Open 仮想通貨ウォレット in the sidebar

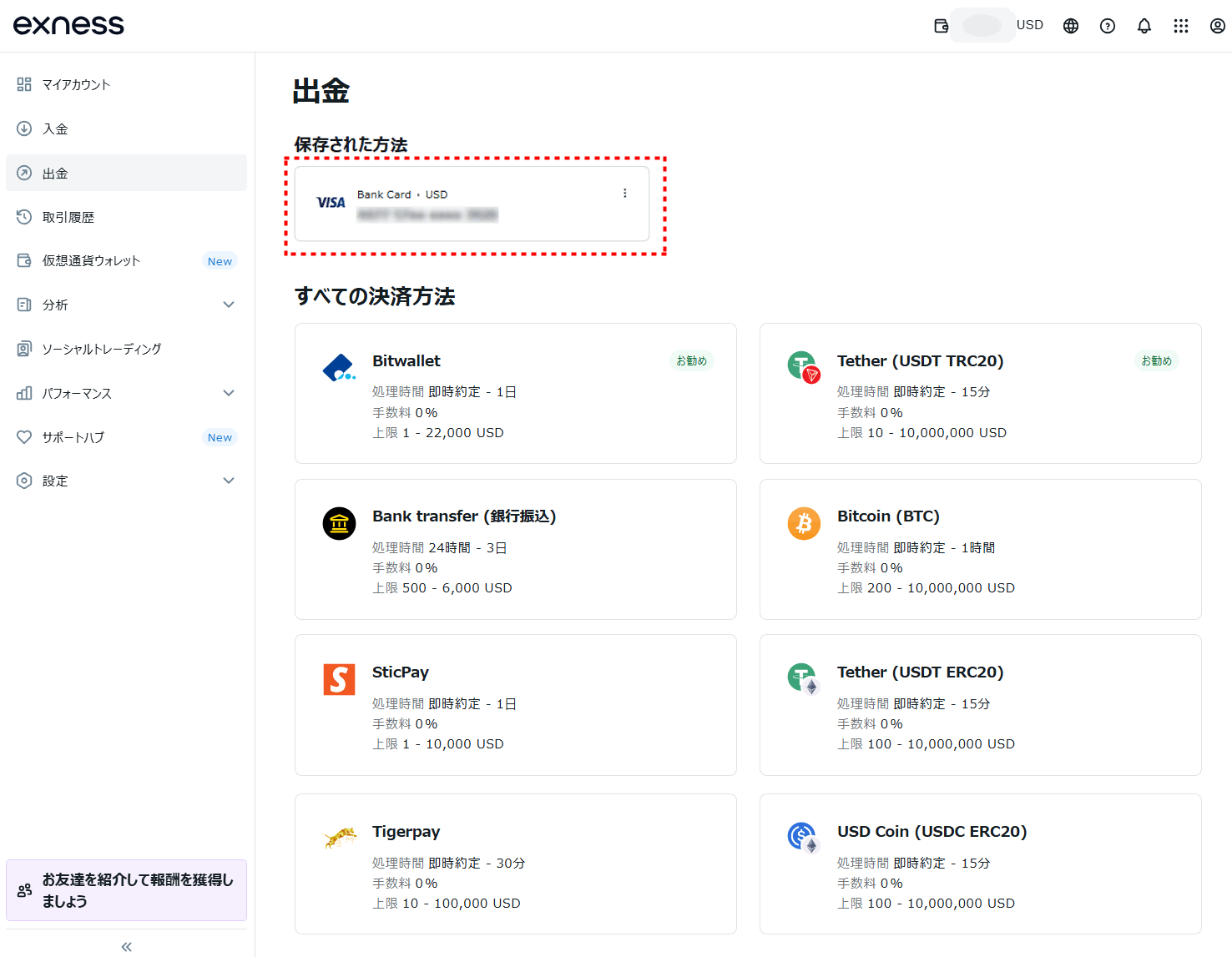[x=126, y=260]
